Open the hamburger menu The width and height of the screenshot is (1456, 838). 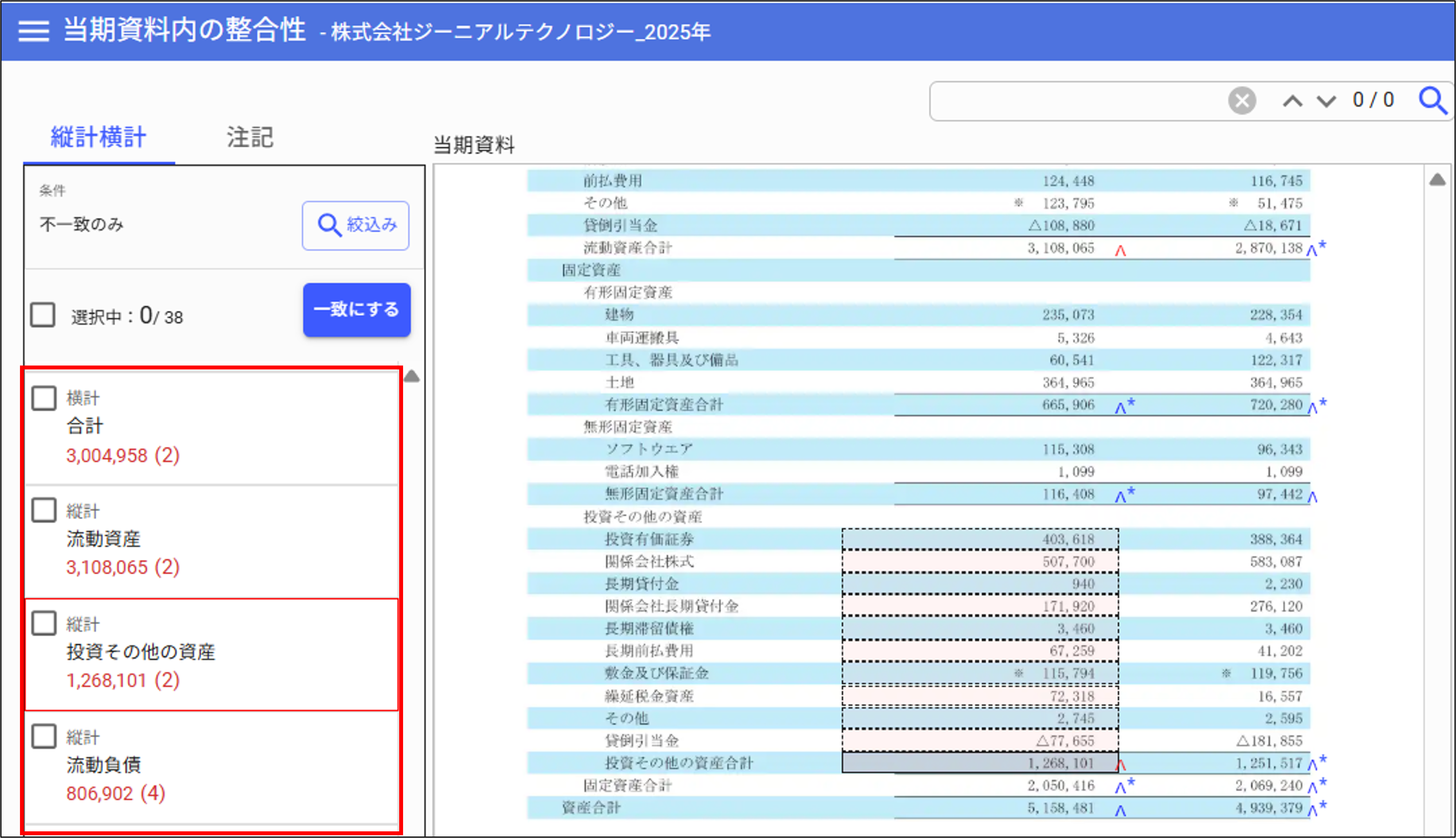click(x=33, y=31)
